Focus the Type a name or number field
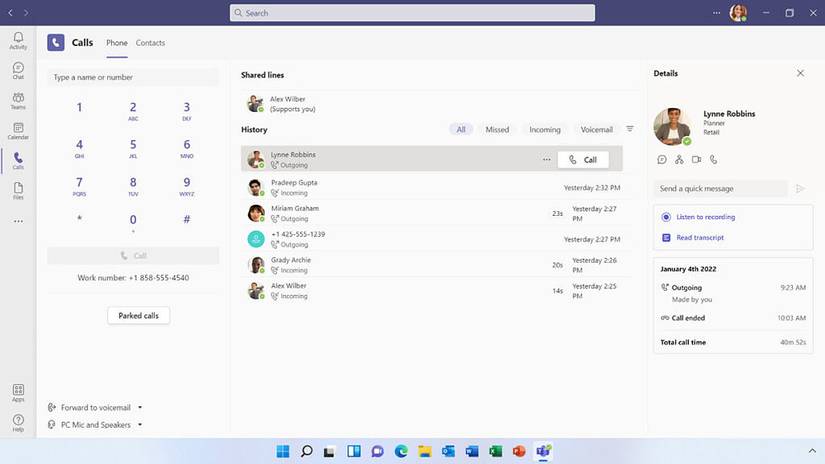 tap(133, 77)
